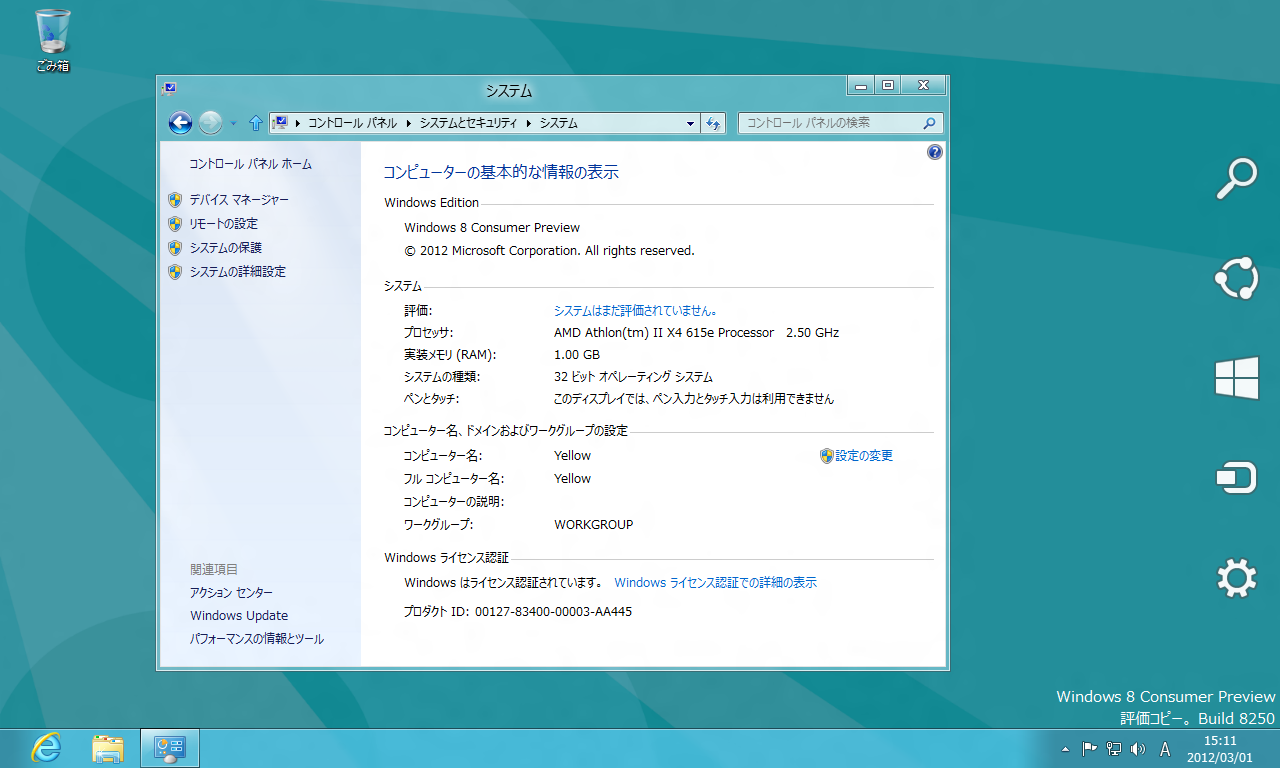Open リモートの設定 in the sidebar
This screenshot has height=768, width=1280.
pos(223,224)
